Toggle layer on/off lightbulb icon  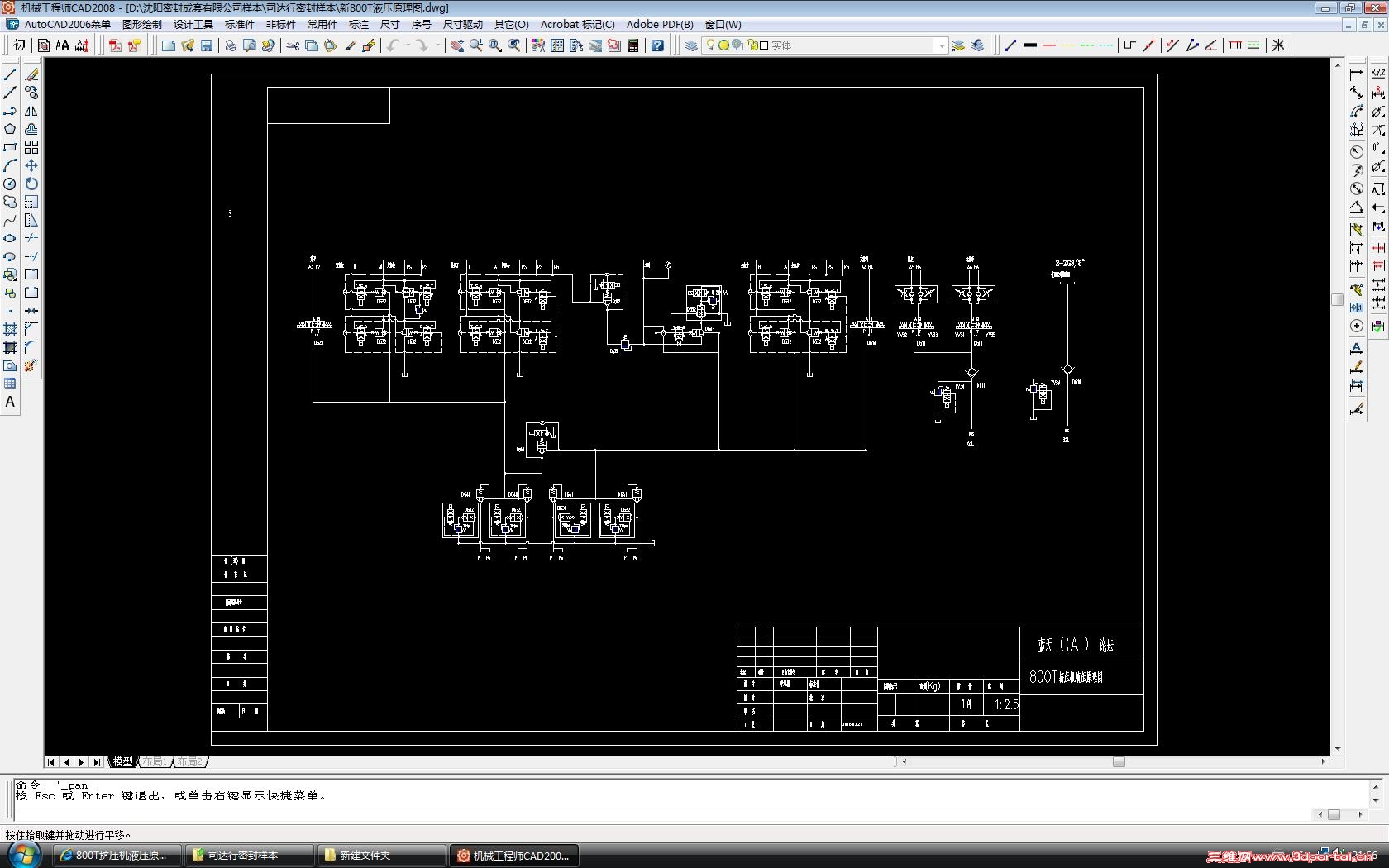click(710, 45)
